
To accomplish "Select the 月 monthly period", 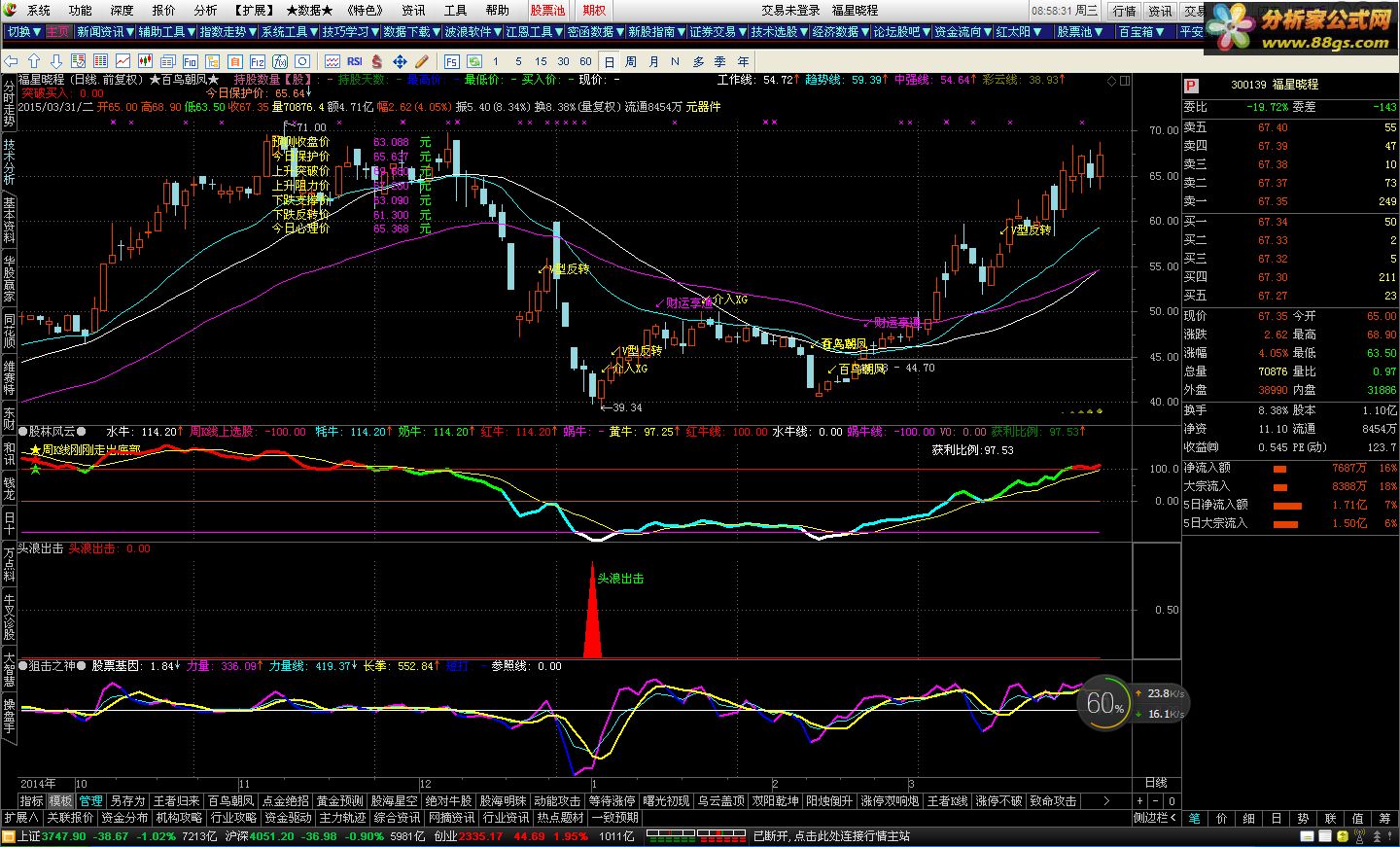I will tap(653, 61).
